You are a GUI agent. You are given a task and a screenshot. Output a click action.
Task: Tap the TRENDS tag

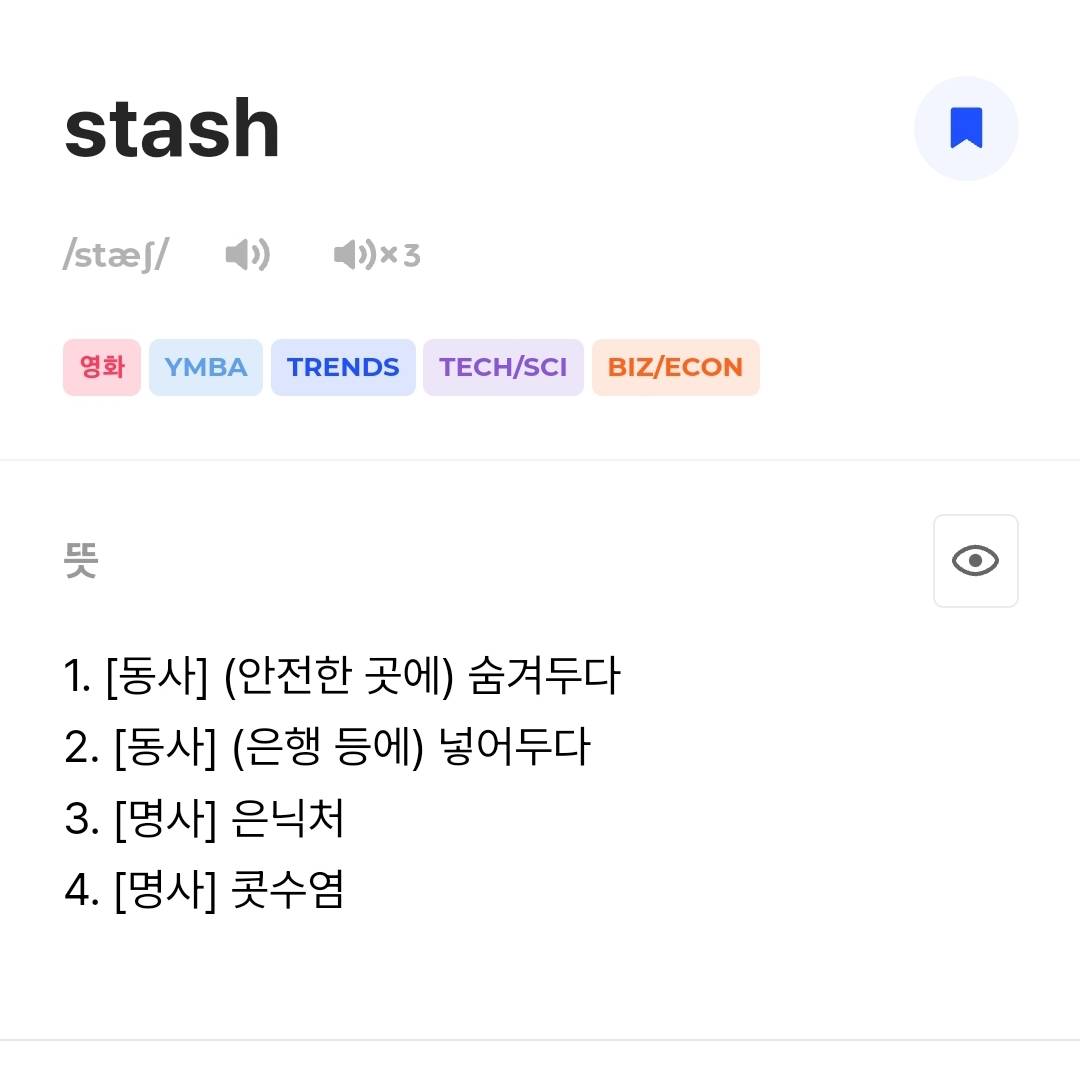[343, 367]
